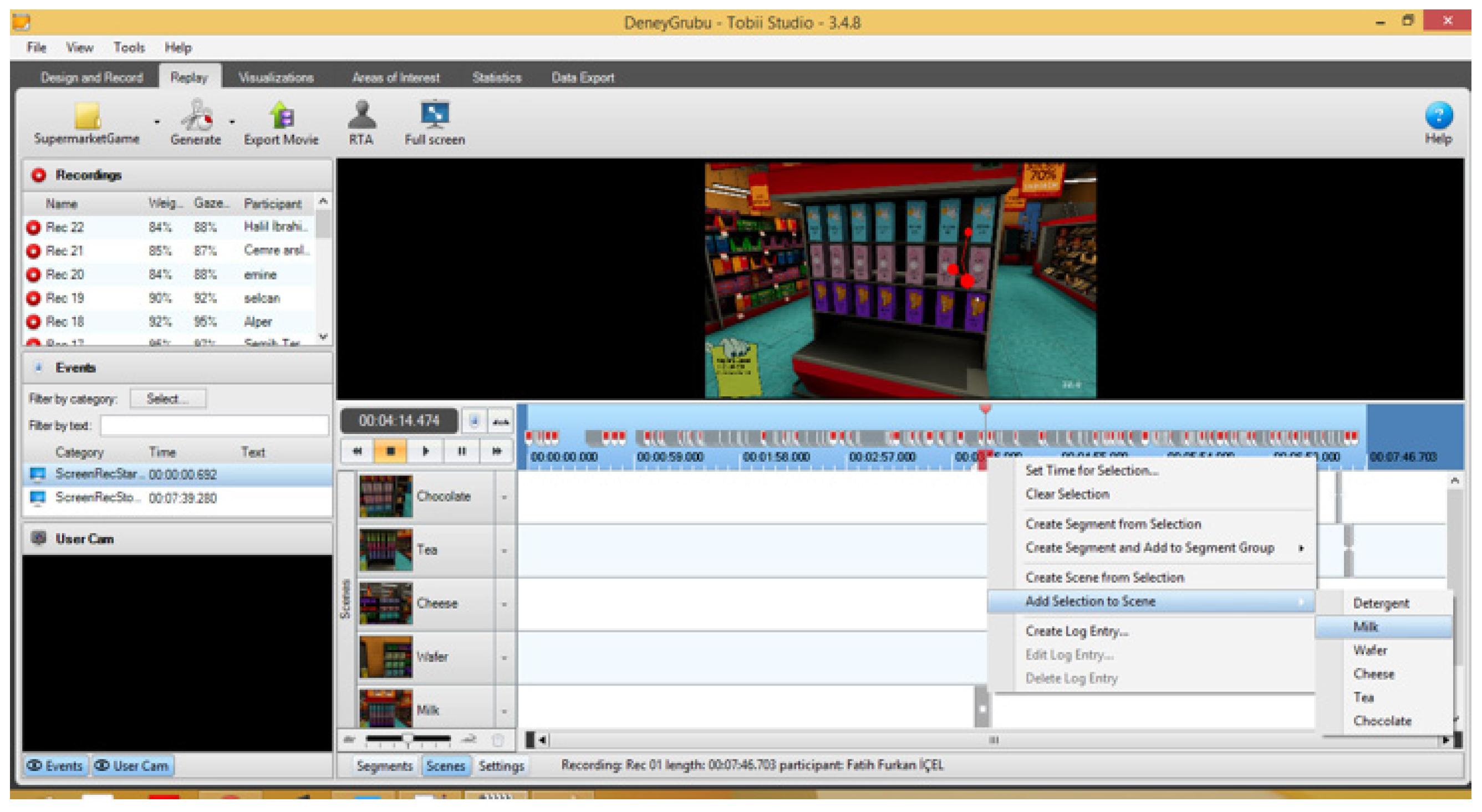Toggle the Scenes view at bottom
1482x812 pixels.
point(445,766)
